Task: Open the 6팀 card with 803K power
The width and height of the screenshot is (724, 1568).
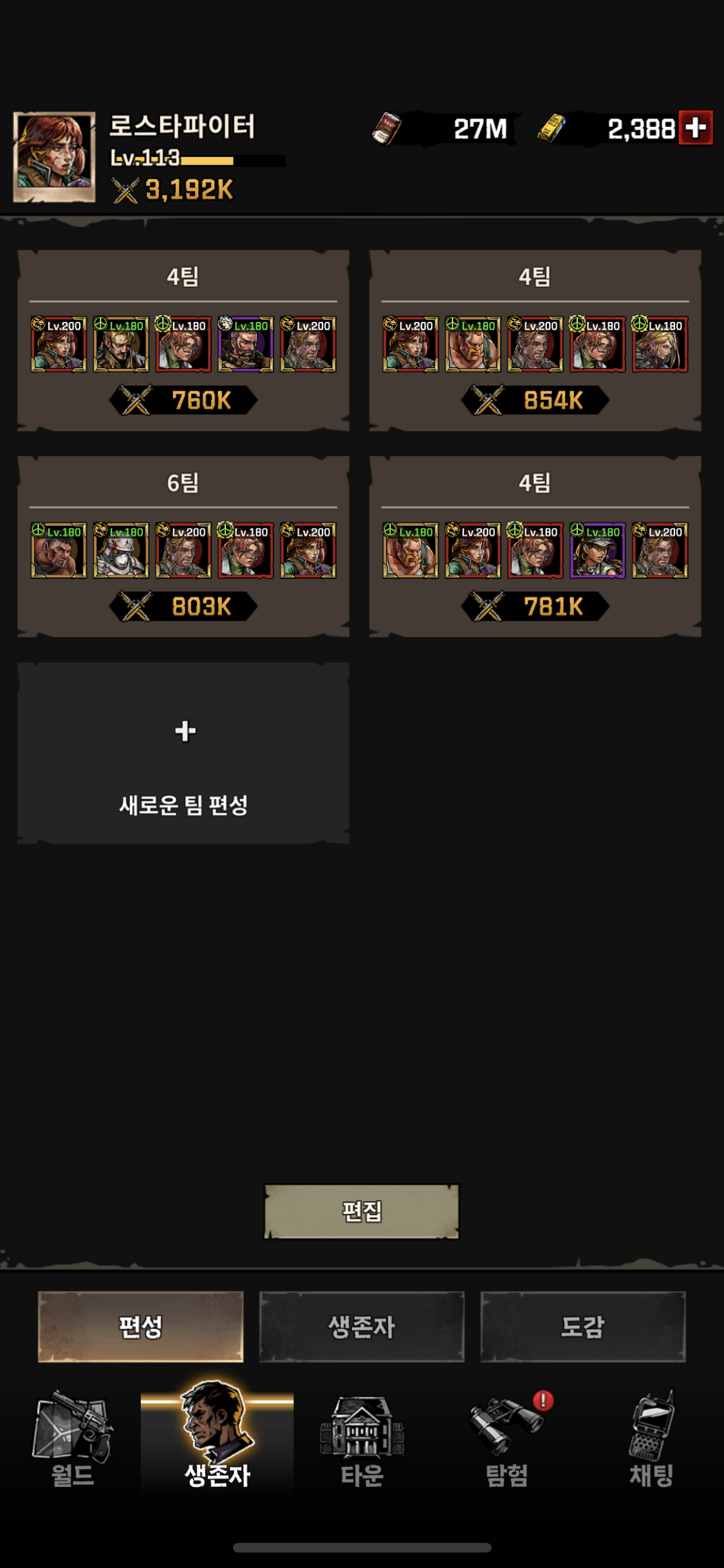Action: 183,546
